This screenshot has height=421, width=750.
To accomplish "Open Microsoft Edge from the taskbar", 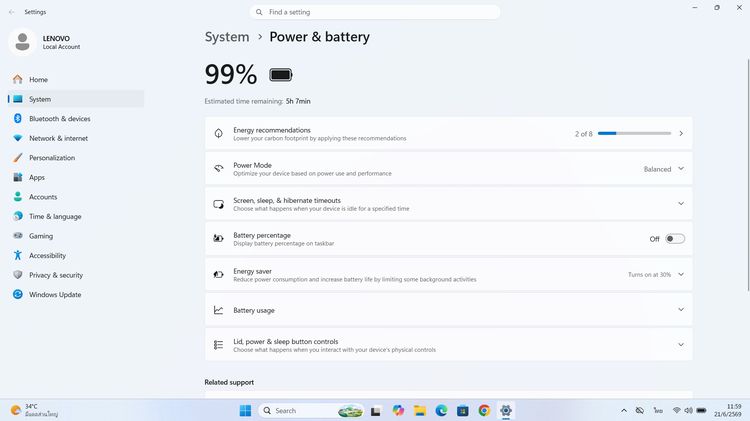I will [x=441, y=410].
